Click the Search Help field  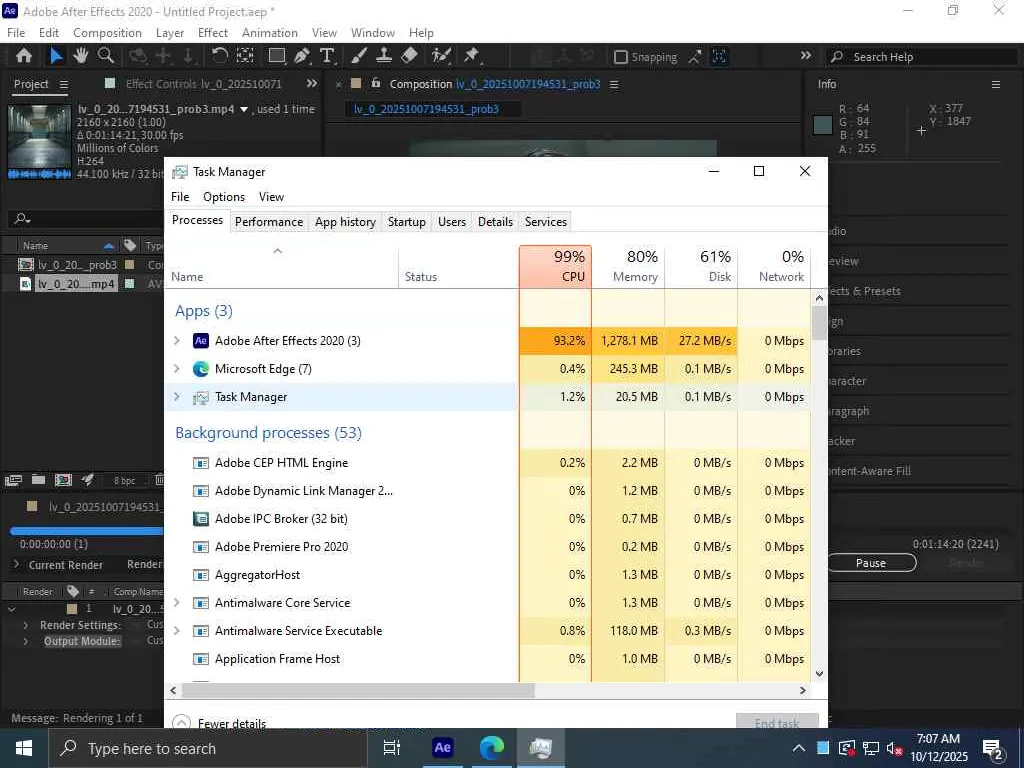[921, 57]
